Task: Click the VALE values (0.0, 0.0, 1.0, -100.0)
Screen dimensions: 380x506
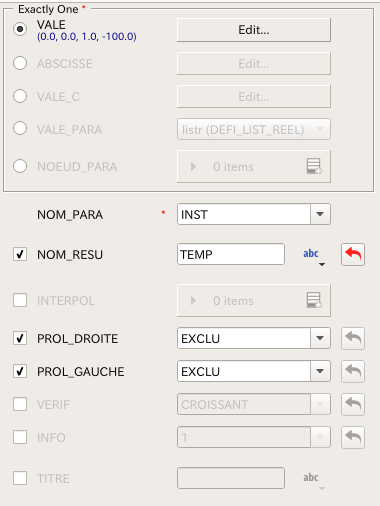Action: (x=87, y=36)
